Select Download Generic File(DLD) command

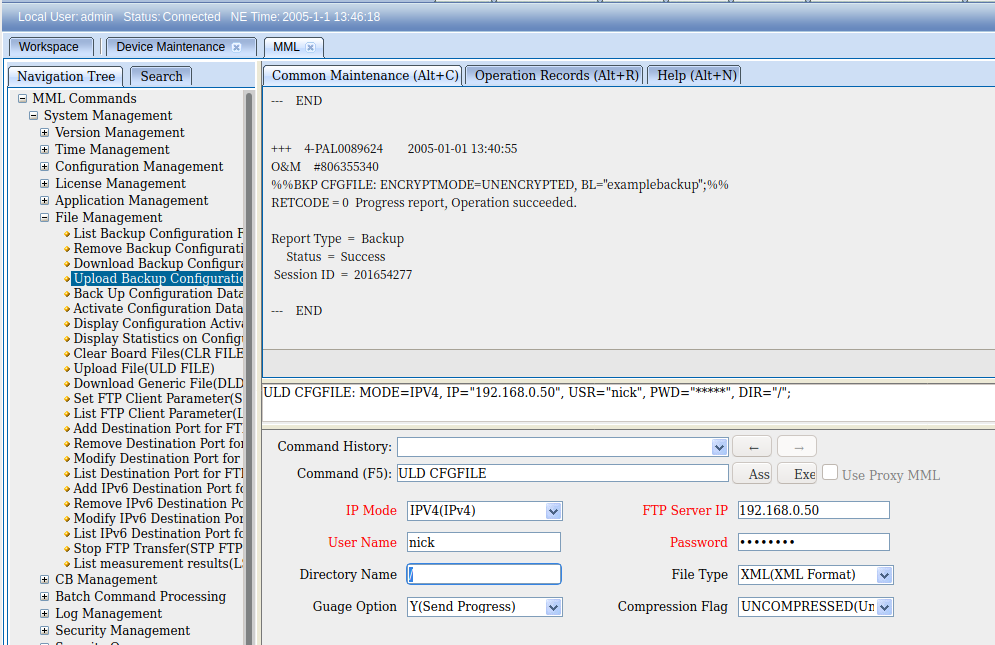pyautogui.click(x=158, y=384)
